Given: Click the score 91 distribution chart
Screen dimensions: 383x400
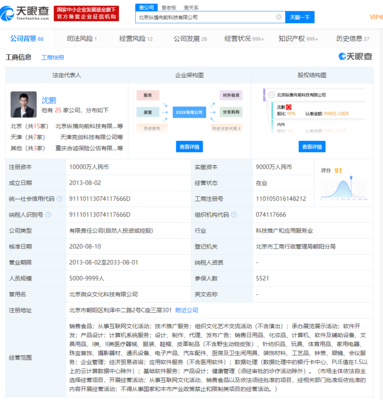Looking at the screenshot, I should [x=344, y=188].
